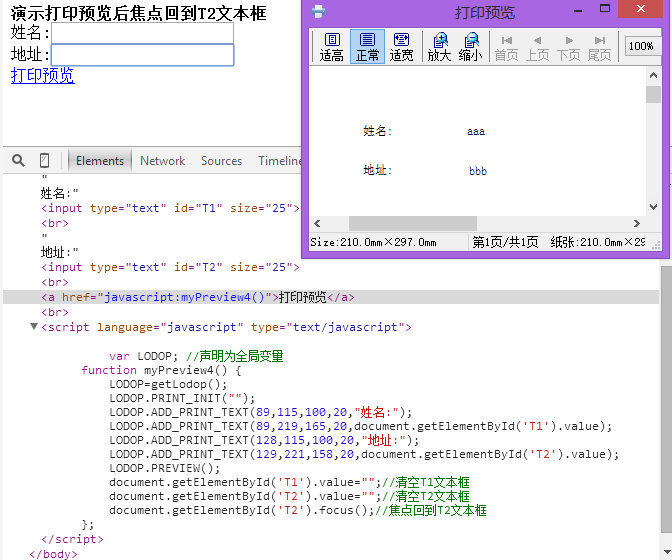This screenshot has height=560, width=672.
Task: Go to 首页 first page button
Action: point(507,48)
